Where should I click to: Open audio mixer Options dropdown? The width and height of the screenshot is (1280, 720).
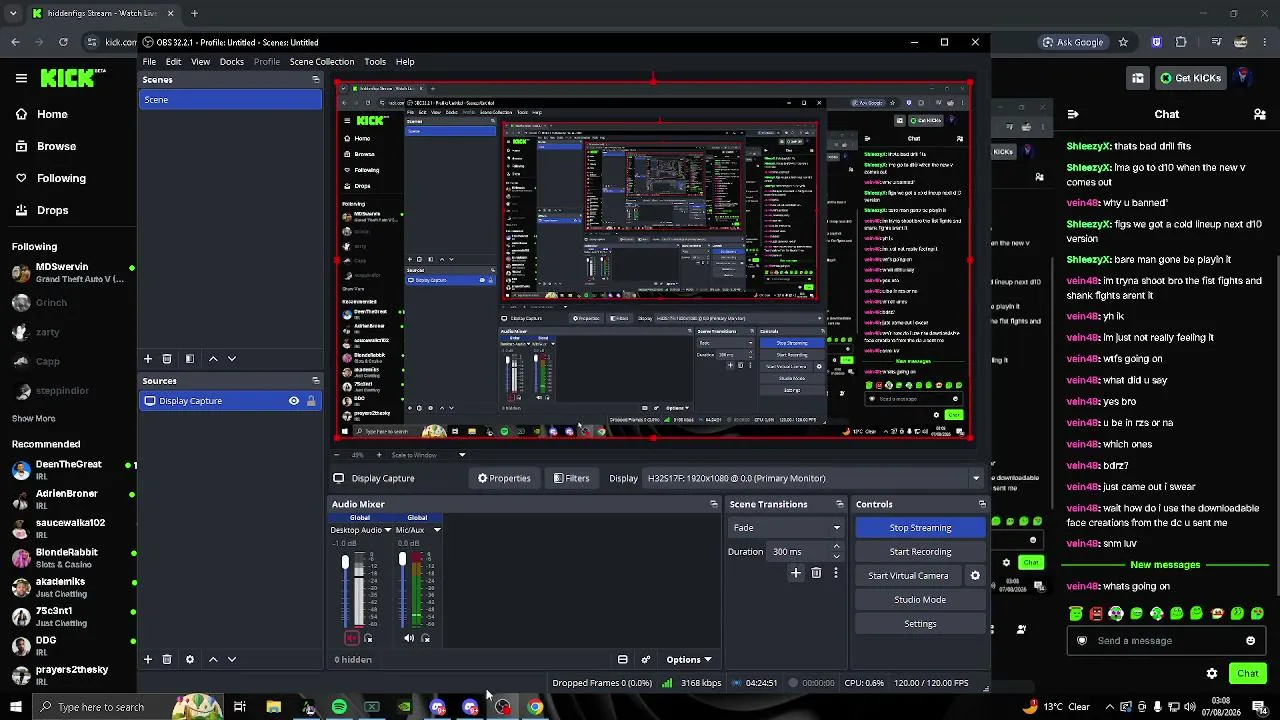tap(689, 659)
